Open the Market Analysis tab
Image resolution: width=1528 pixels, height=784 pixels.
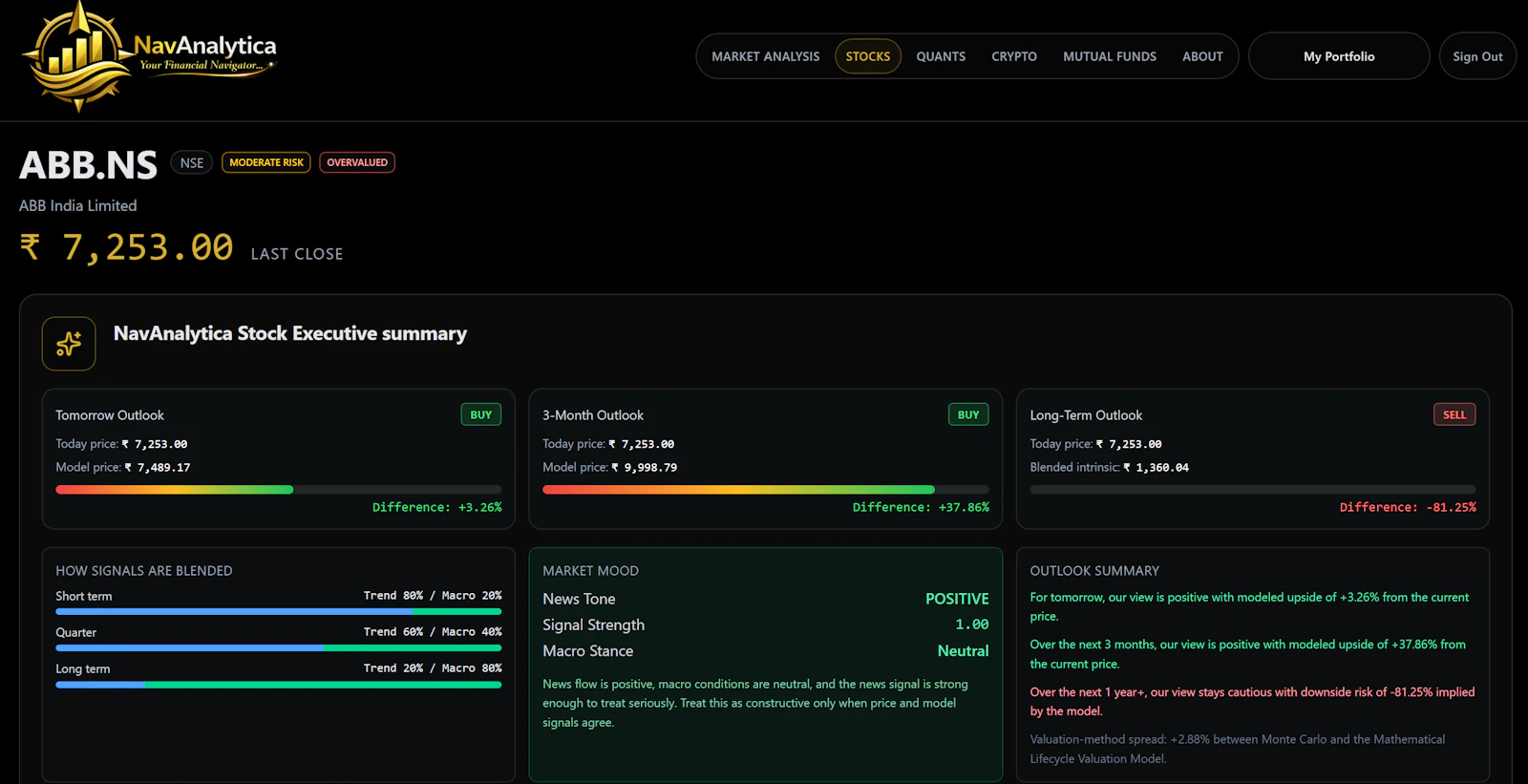765,56
